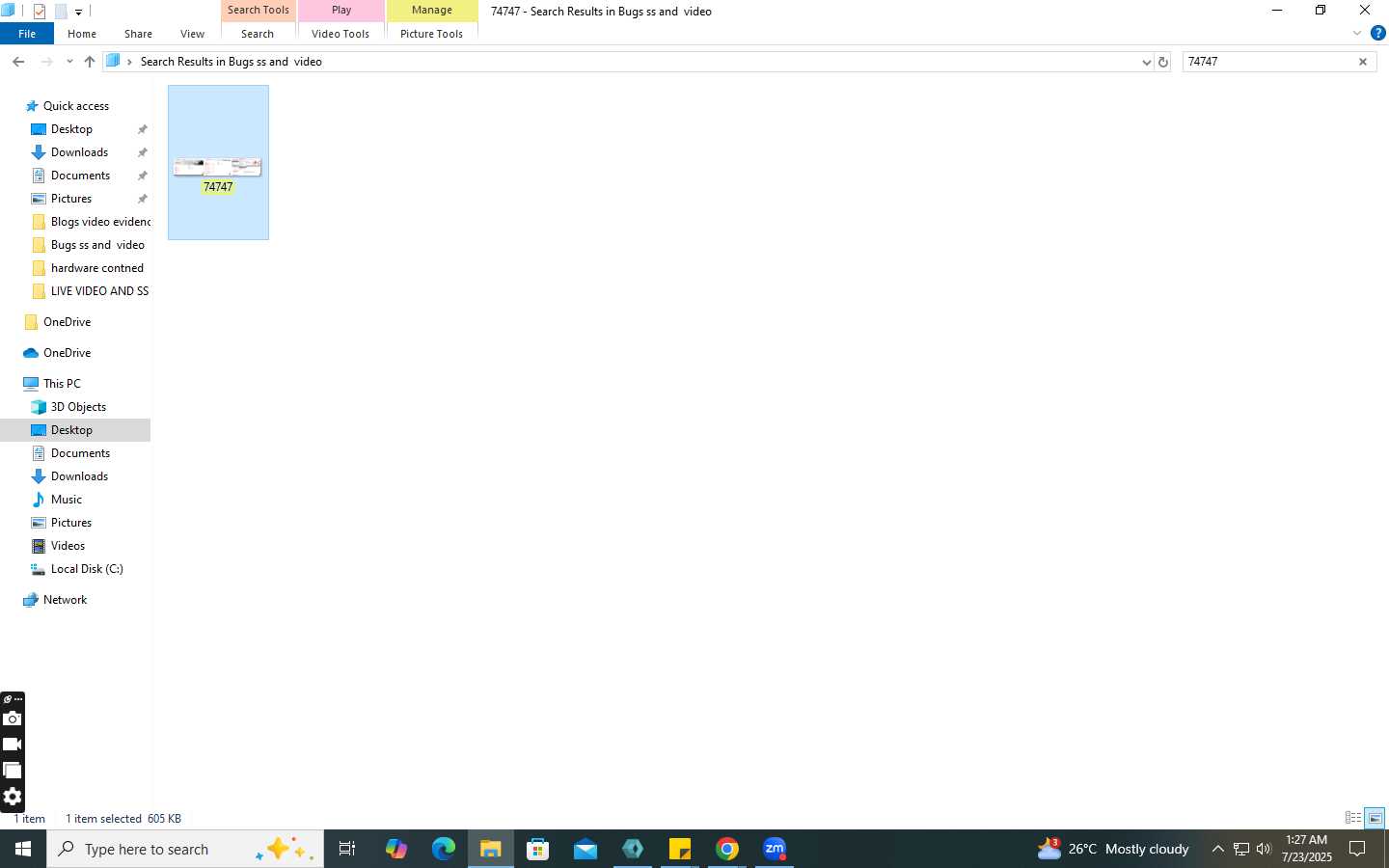Click the screenshot camera icon in overlay
The height and width of the screenshot is (868, 1389).
(13, 719)
